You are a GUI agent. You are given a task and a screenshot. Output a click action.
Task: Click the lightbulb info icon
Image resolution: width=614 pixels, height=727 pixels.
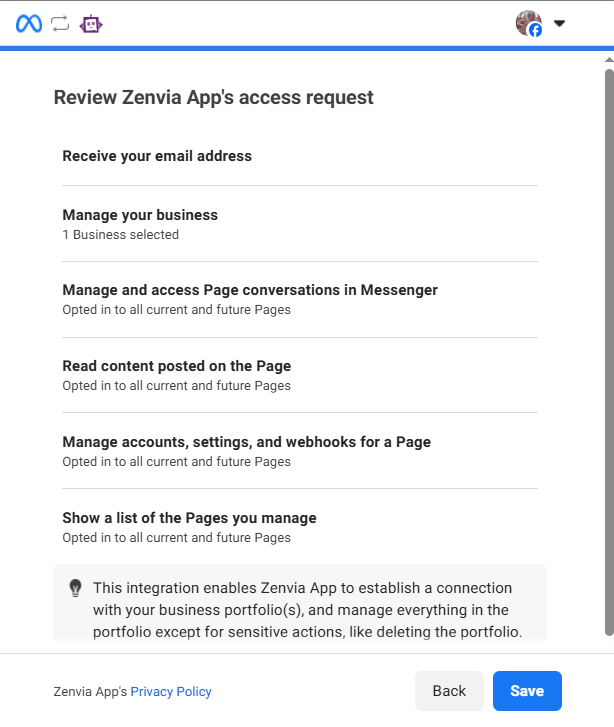pos(75,588)
